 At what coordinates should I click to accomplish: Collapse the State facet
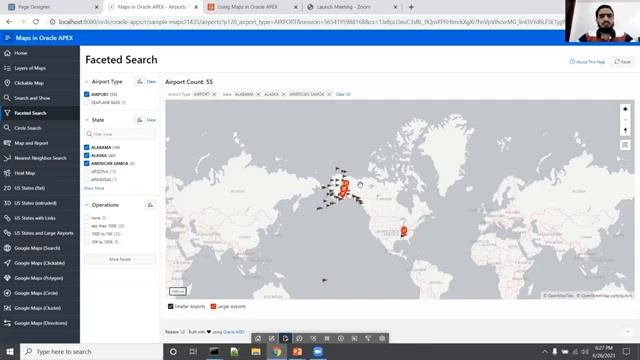[x=87, y=120]
